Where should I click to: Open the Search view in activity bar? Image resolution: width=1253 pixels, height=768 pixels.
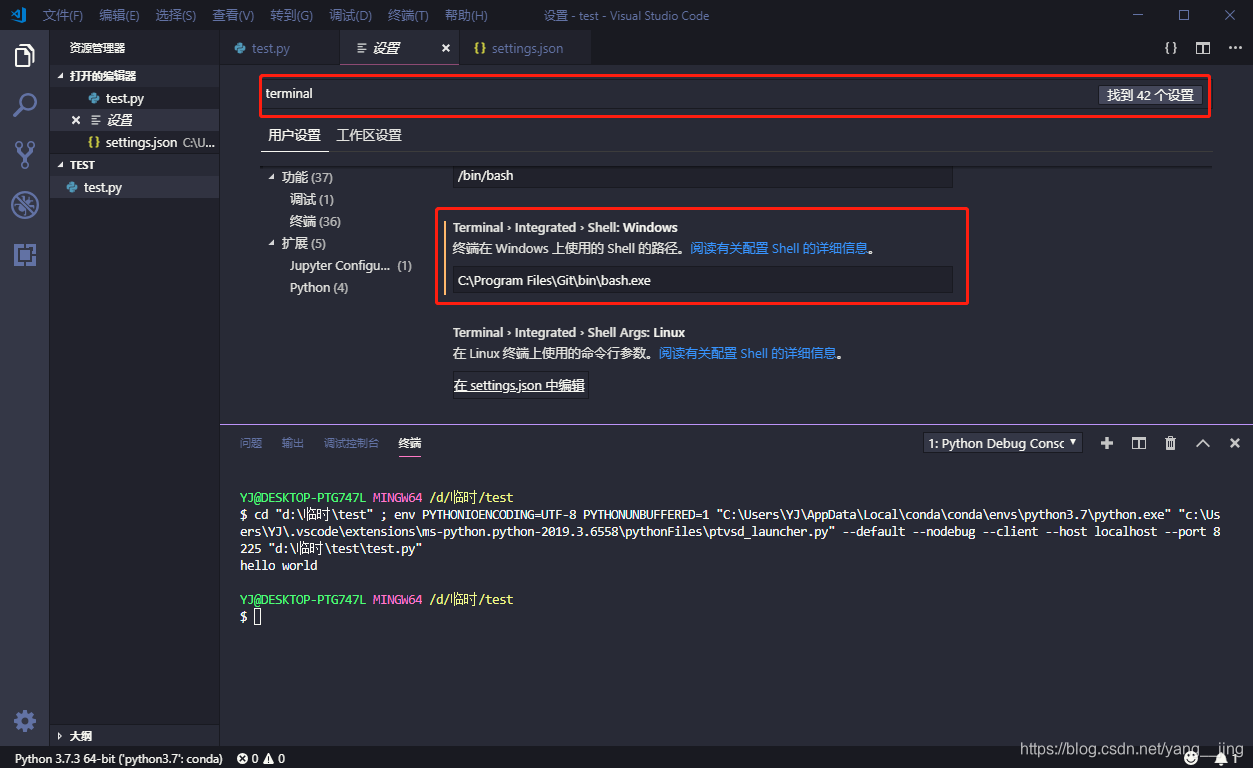(25, 105)
